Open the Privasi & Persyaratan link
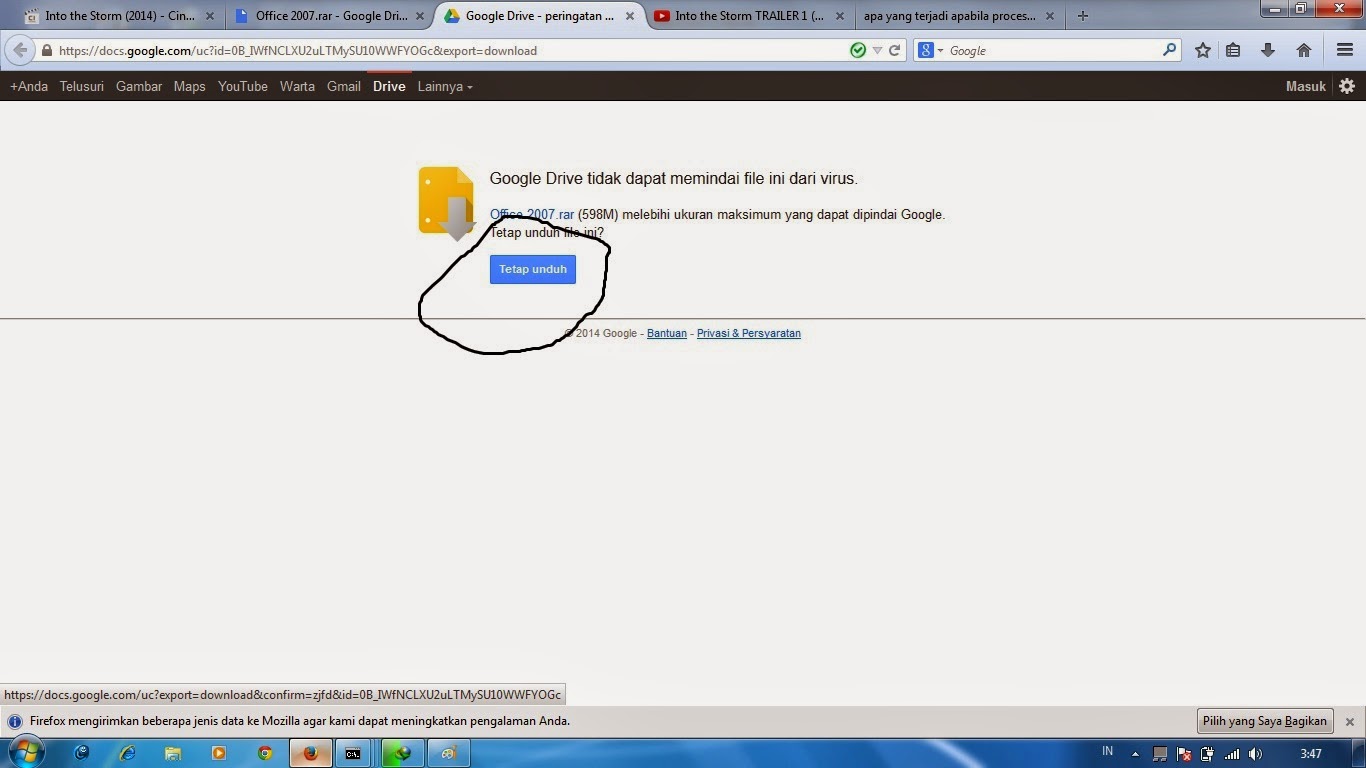This screenshot has height=768, width=1366. (x=749, y=333)
